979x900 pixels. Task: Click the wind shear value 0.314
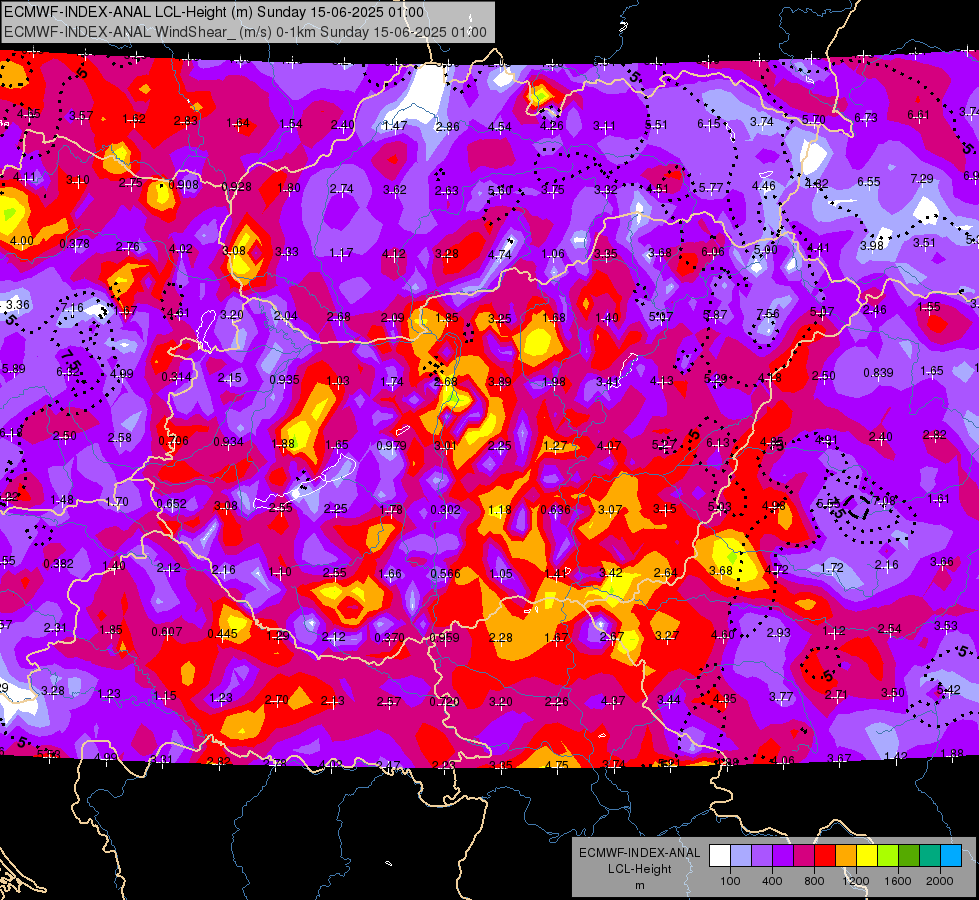pos(177,377)
